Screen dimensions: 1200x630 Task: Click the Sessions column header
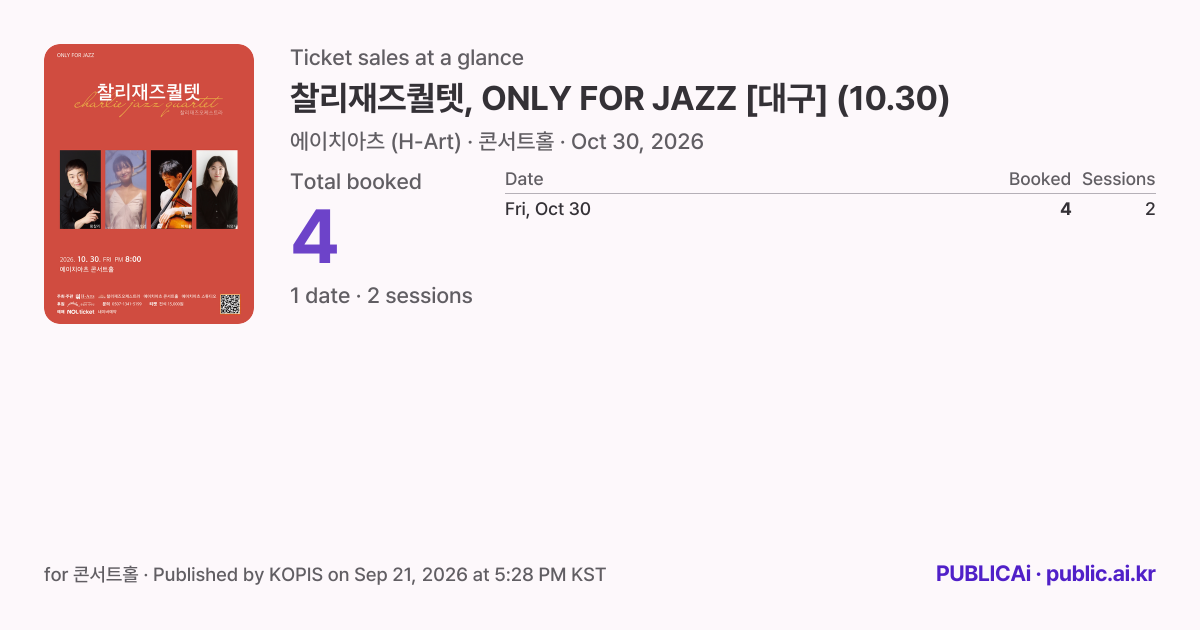1118,179
